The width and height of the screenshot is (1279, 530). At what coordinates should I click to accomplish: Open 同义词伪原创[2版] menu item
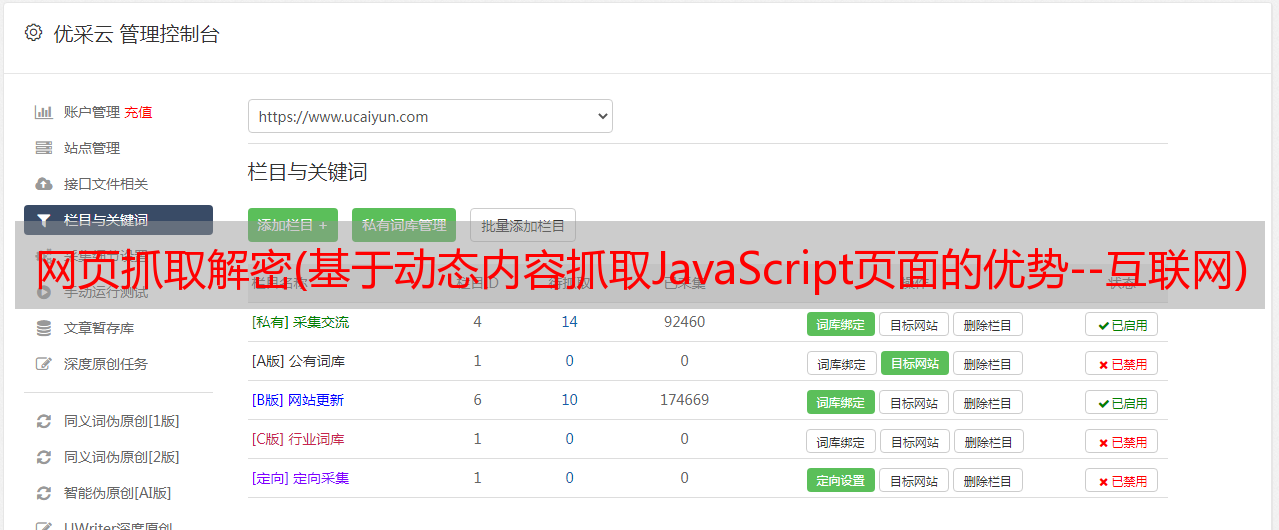122,457
